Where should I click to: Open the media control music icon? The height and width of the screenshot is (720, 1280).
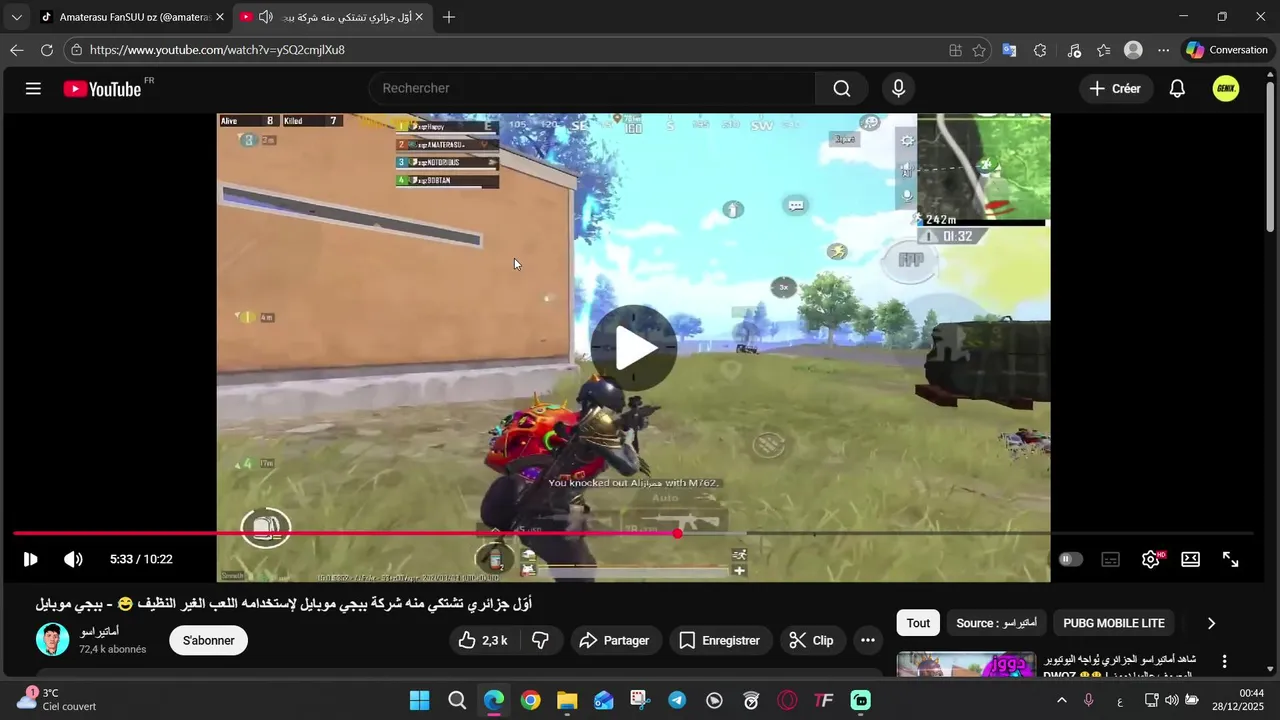tap(1073, 50)
